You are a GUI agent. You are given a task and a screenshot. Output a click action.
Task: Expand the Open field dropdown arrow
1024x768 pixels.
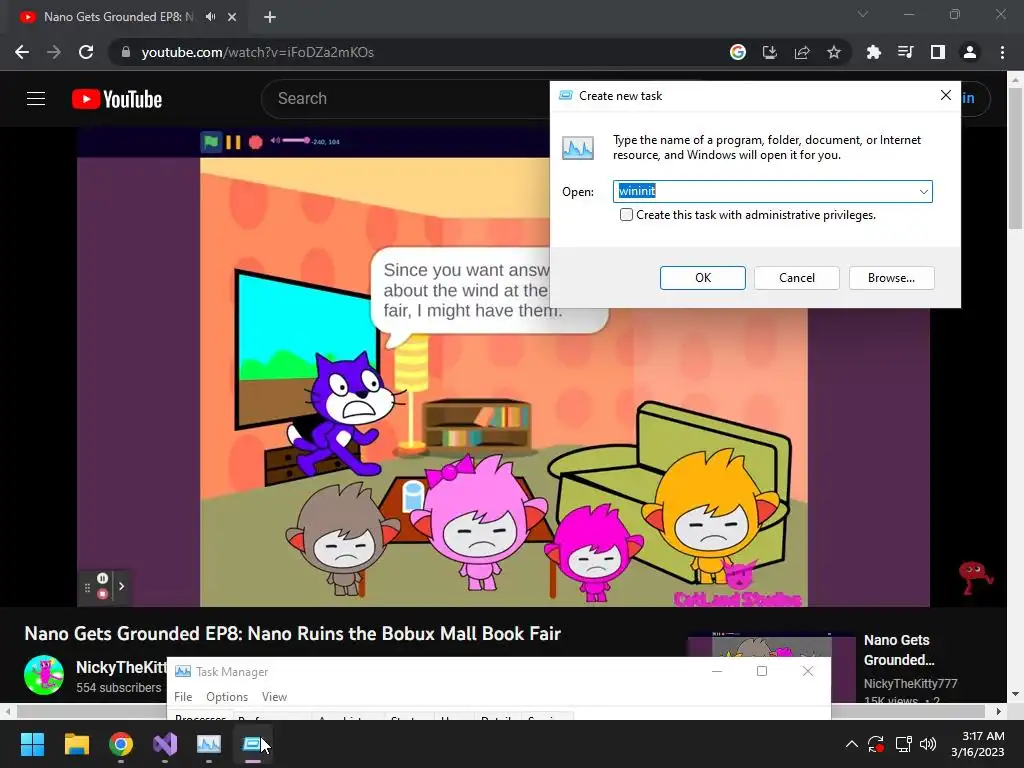click(923, 191)
